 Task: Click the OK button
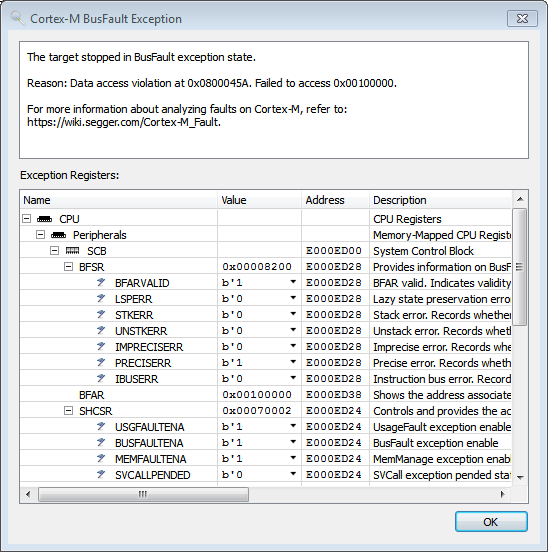(x=491, y=522)
